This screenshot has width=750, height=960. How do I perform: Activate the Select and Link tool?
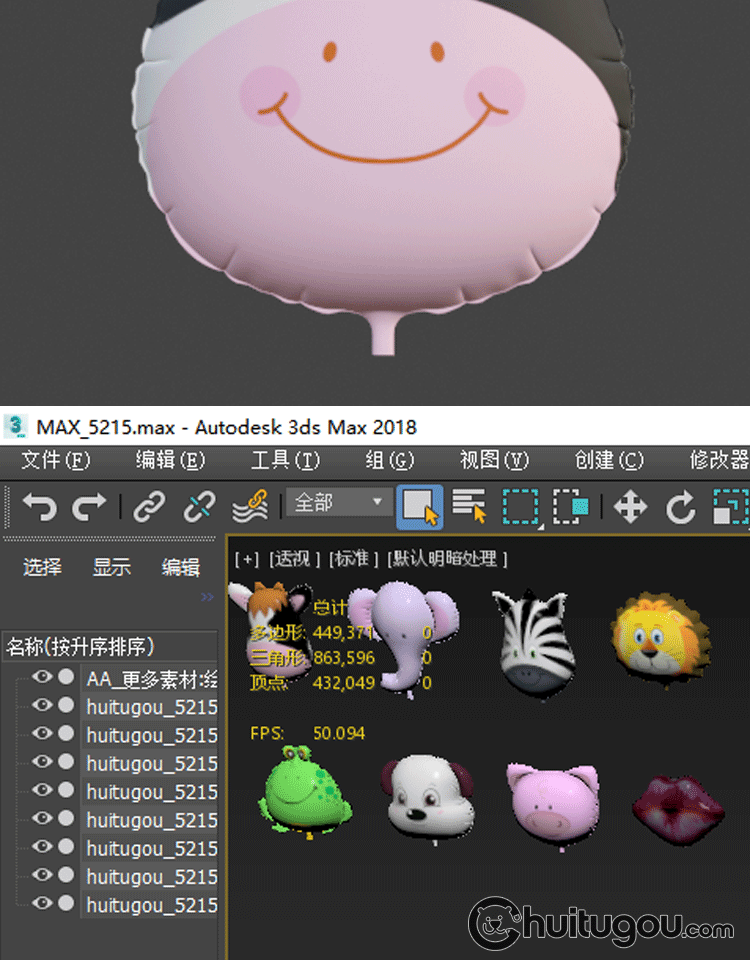[149, 507]
